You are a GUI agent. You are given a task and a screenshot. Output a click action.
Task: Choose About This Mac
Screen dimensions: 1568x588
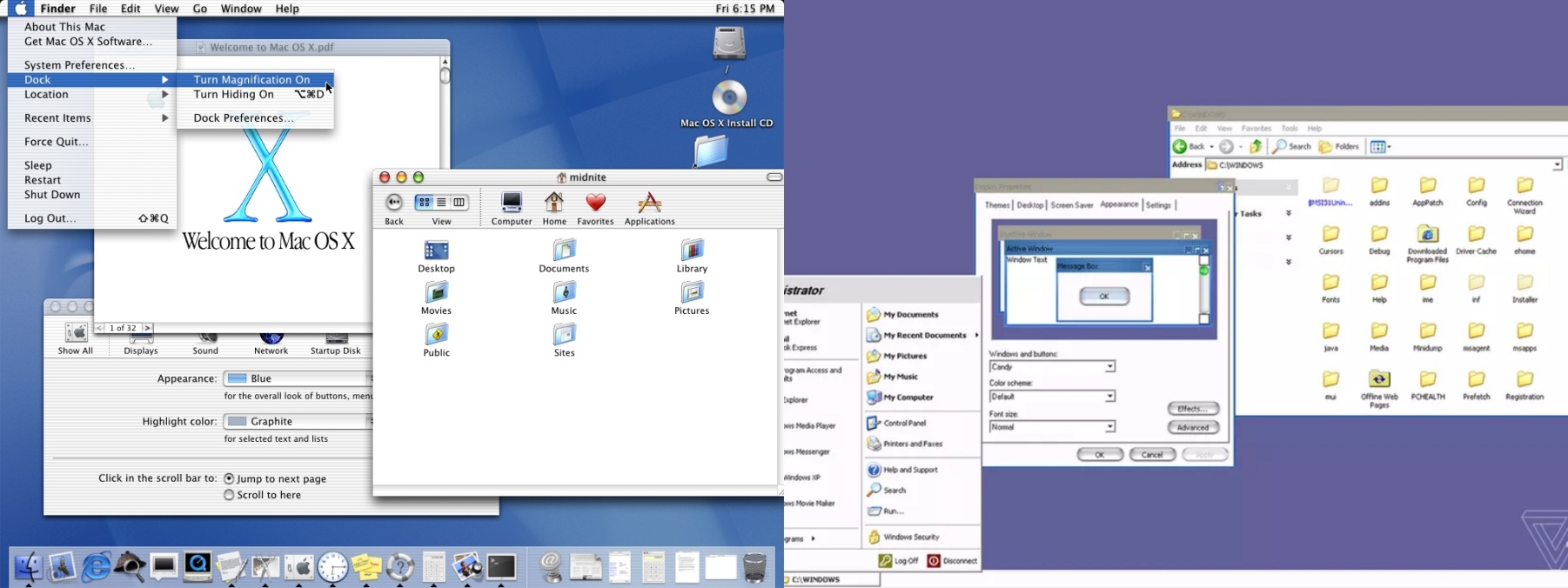point(92,27)
